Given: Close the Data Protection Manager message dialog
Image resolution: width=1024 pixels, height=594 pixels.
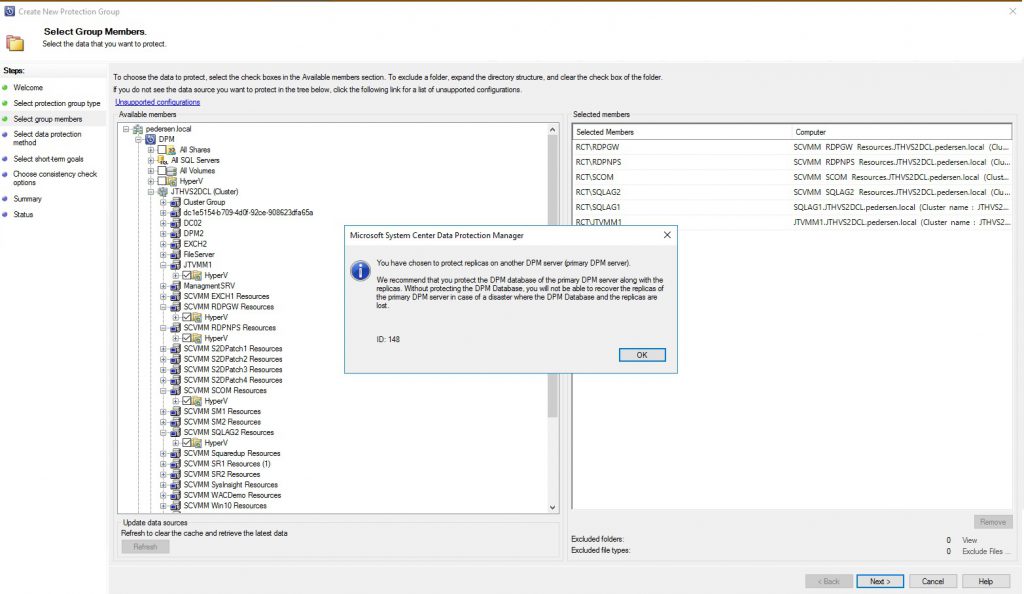Looking at the screenshot, I should pyautogui.click(x=667, y=235).
